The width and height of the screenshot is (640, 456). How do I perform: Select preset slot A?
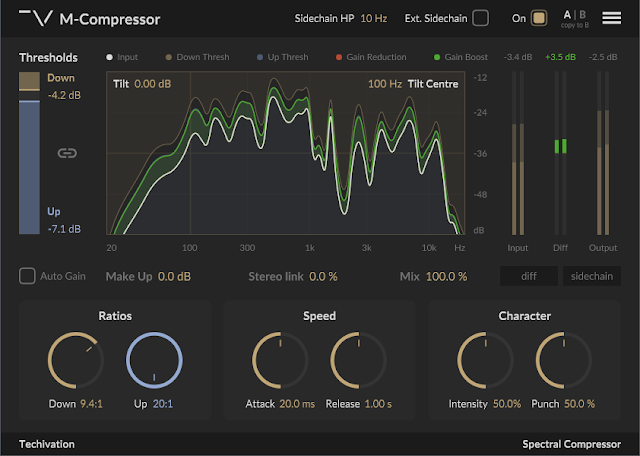[x=567, y=15]
